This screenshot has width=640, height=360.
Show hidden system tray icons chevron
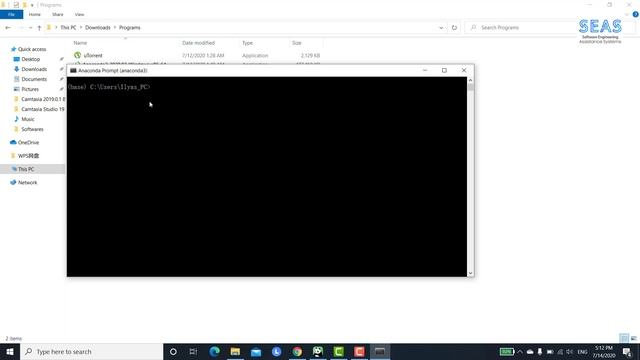click(x=520, y=352)
